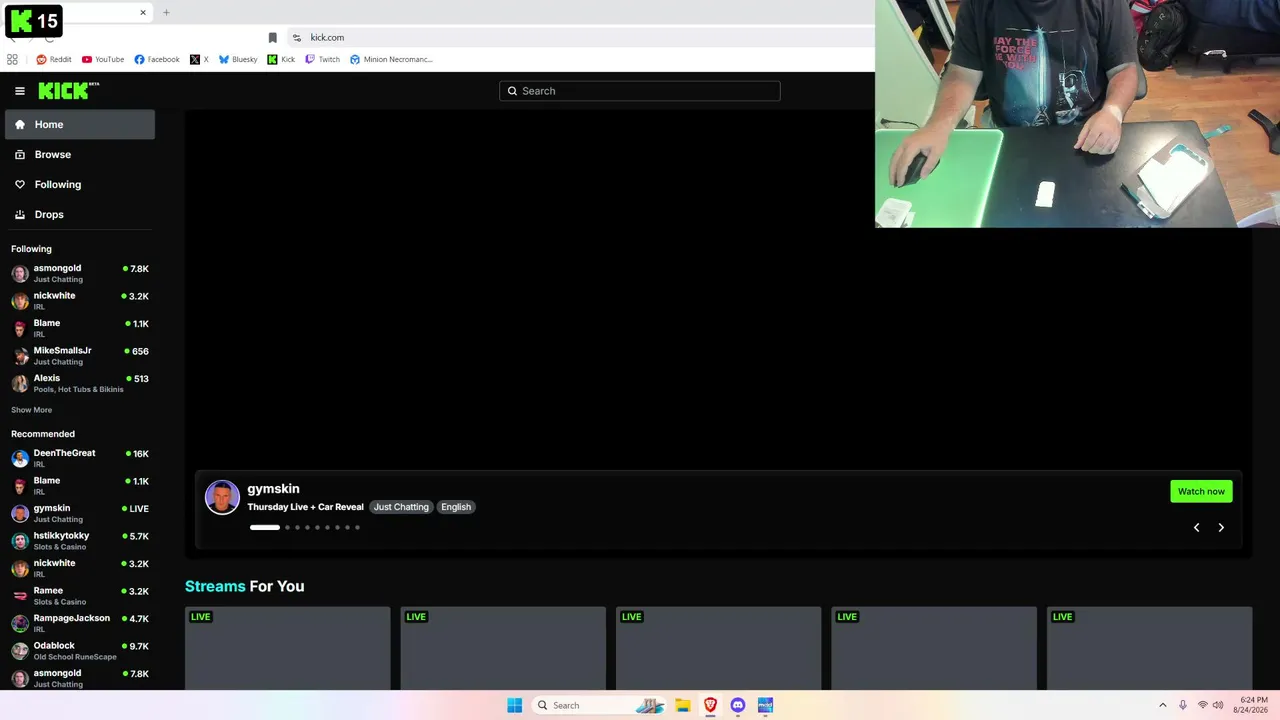Launch File Explorer from the taskbar
This screenshot has height=720, width=1280.
(x=682, y=705)
